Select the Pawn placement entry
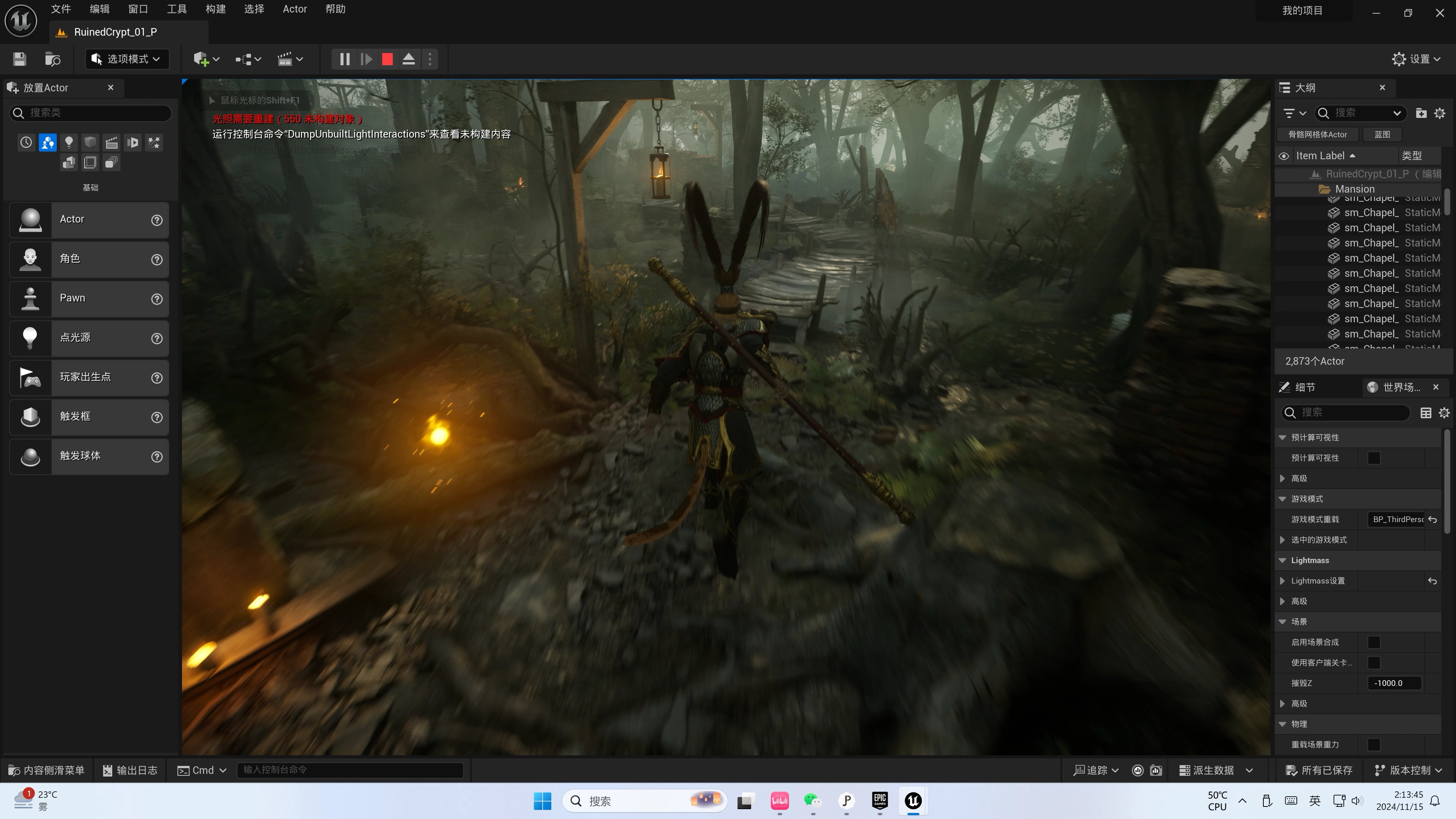The width and height of the screenshot is (1456, 819). (89, 298)
